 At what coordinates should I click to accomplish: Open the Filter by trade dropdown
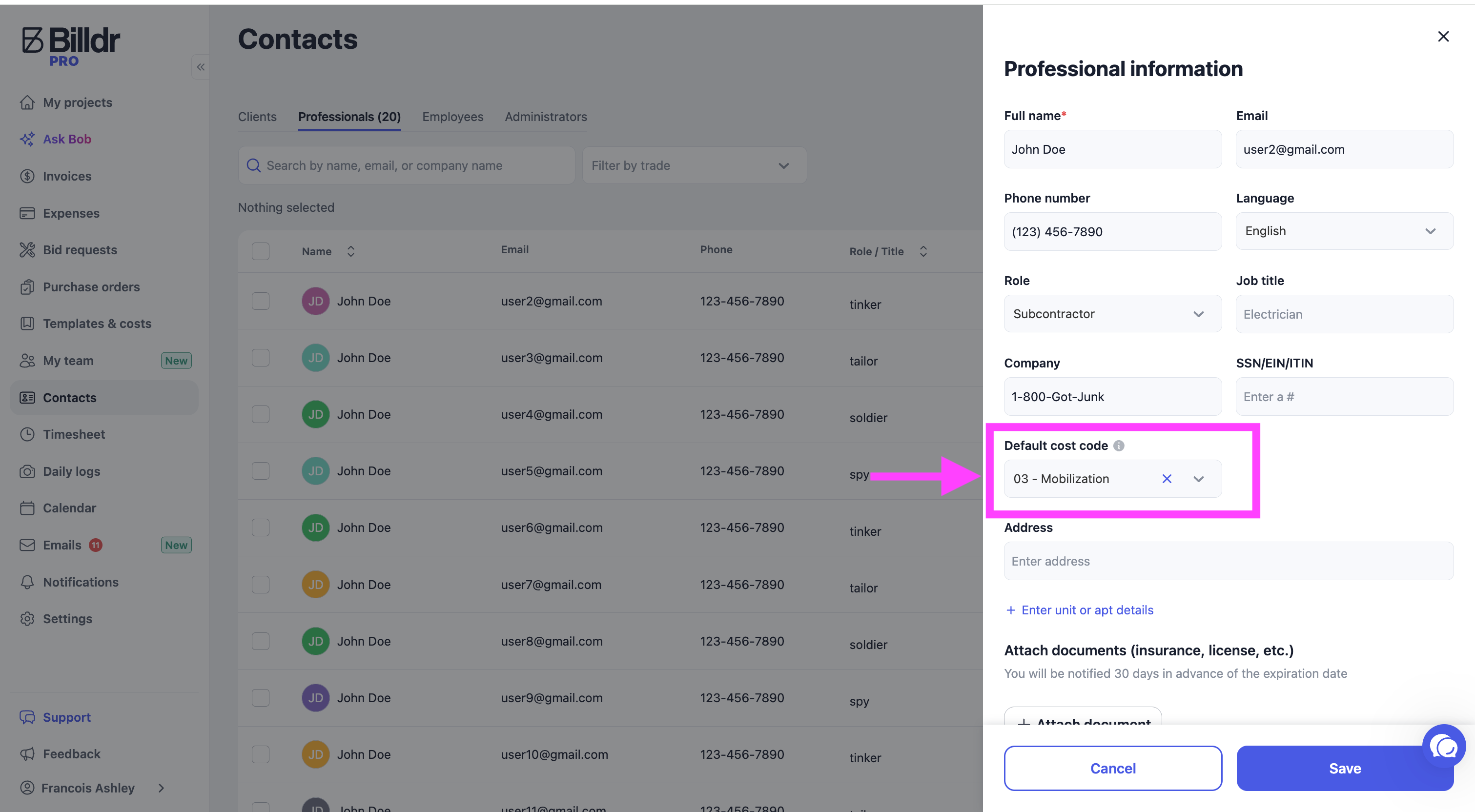coord(694,165)
